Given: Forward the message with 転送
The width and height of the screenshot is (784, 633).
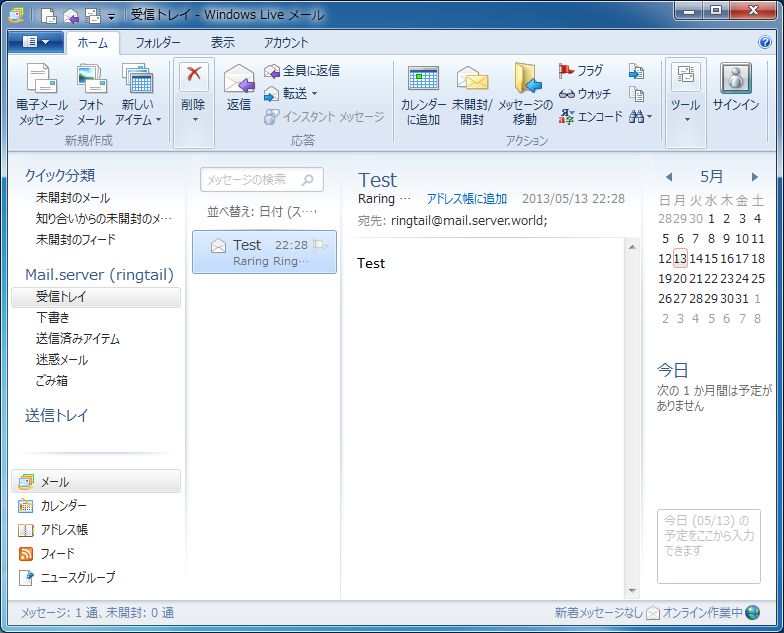Looking at the screenshot, I should [x=286, y=94].
